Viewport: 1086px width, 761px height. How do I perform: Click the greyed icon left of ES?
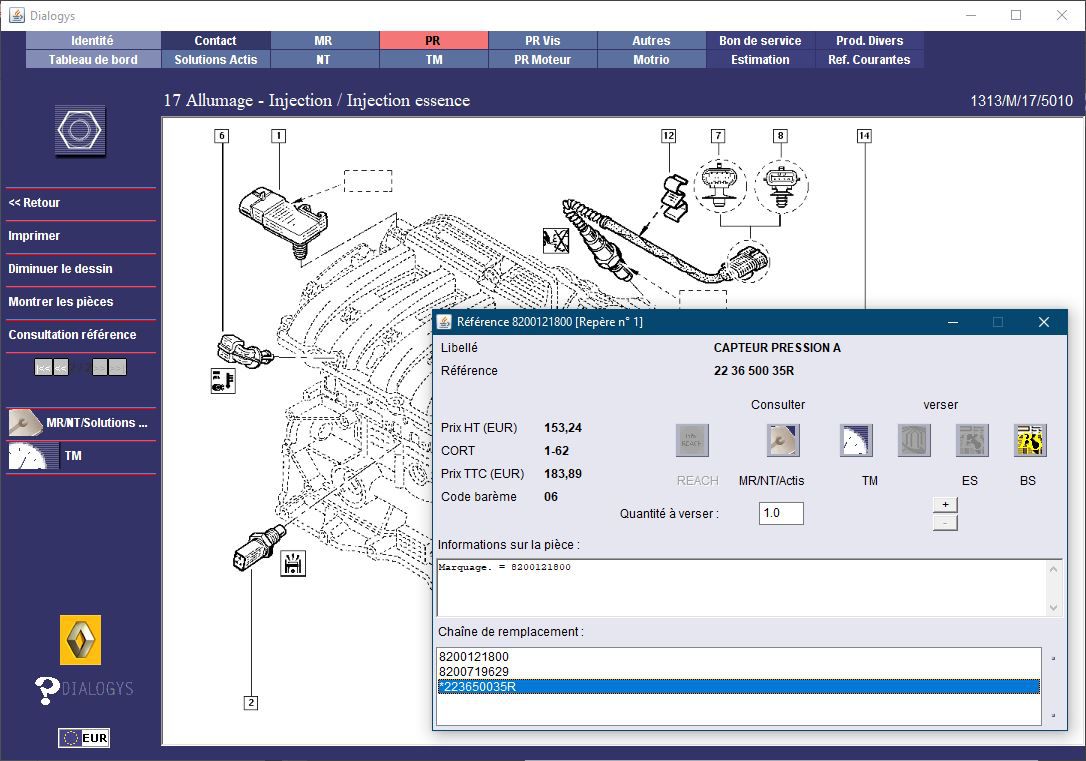(914, 440)
